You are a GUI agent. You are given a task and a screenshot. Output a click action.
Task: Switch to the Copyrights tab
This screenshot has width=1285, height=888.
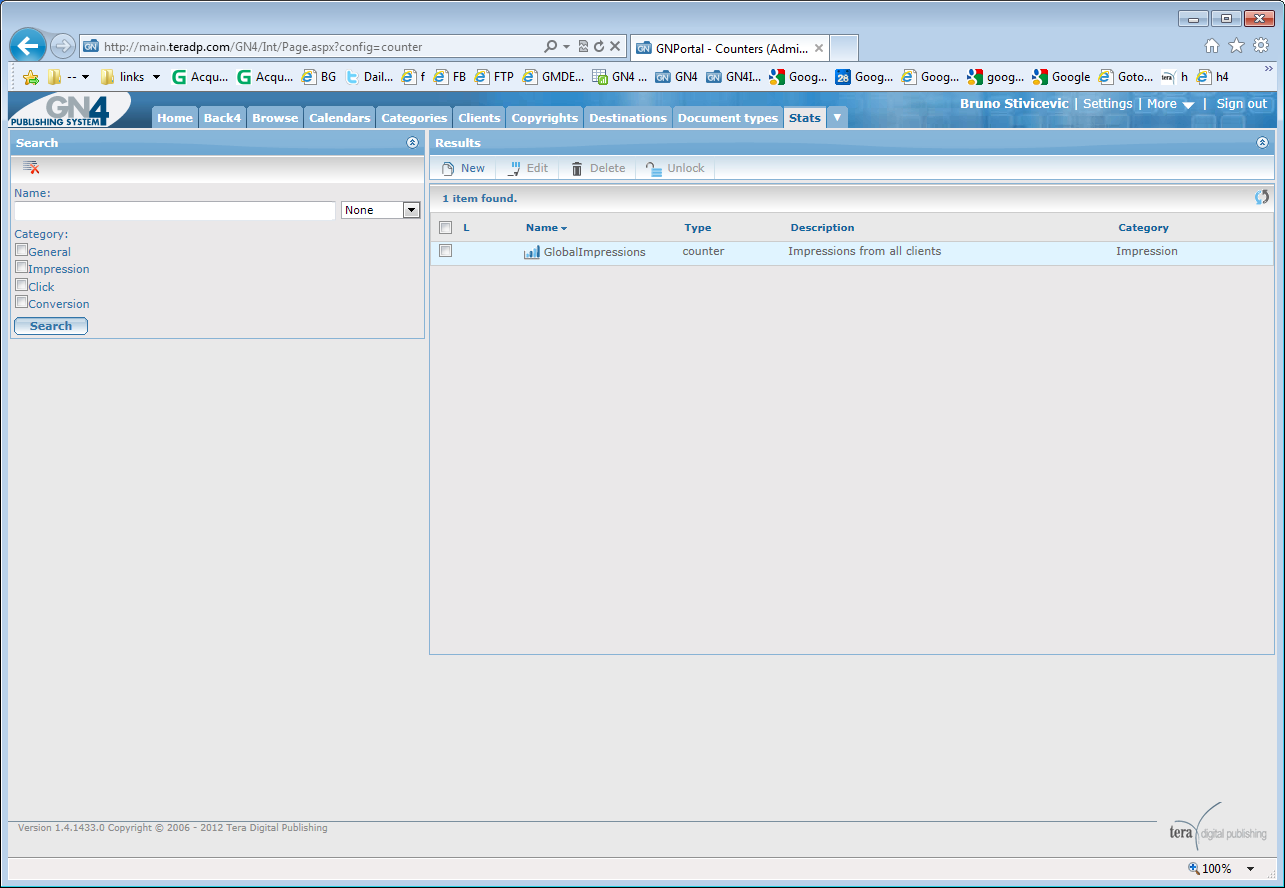545,118
